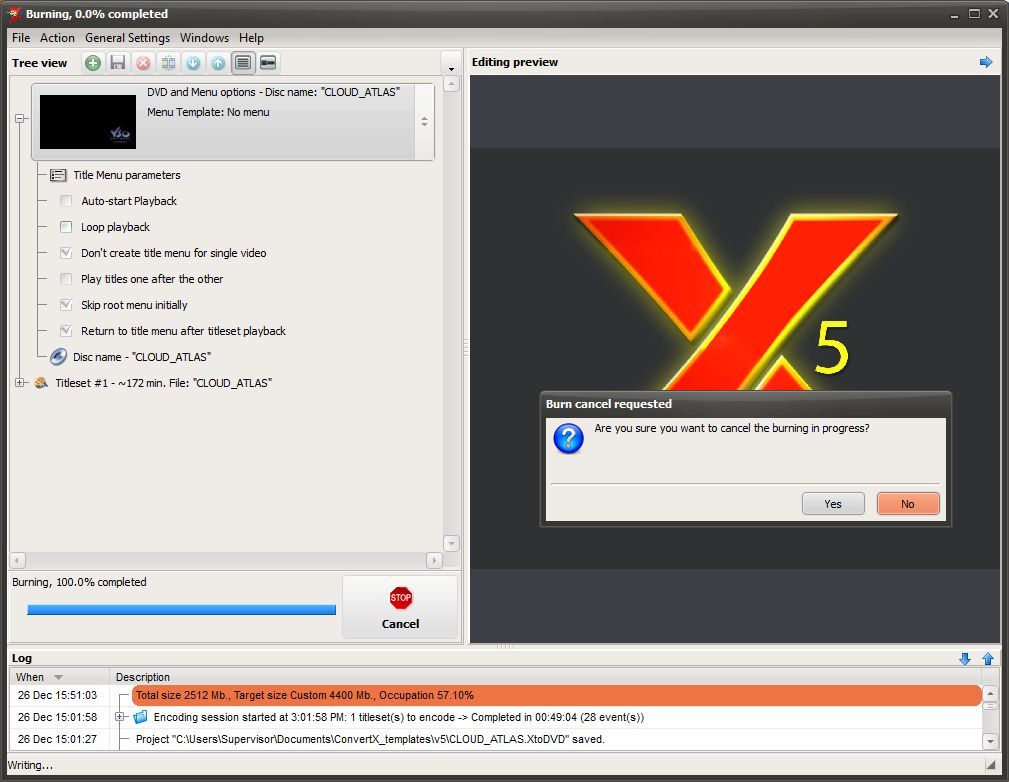1009x782 pixels.
Task: Click the Log panel down arrow icon
Action: (965, 658)
